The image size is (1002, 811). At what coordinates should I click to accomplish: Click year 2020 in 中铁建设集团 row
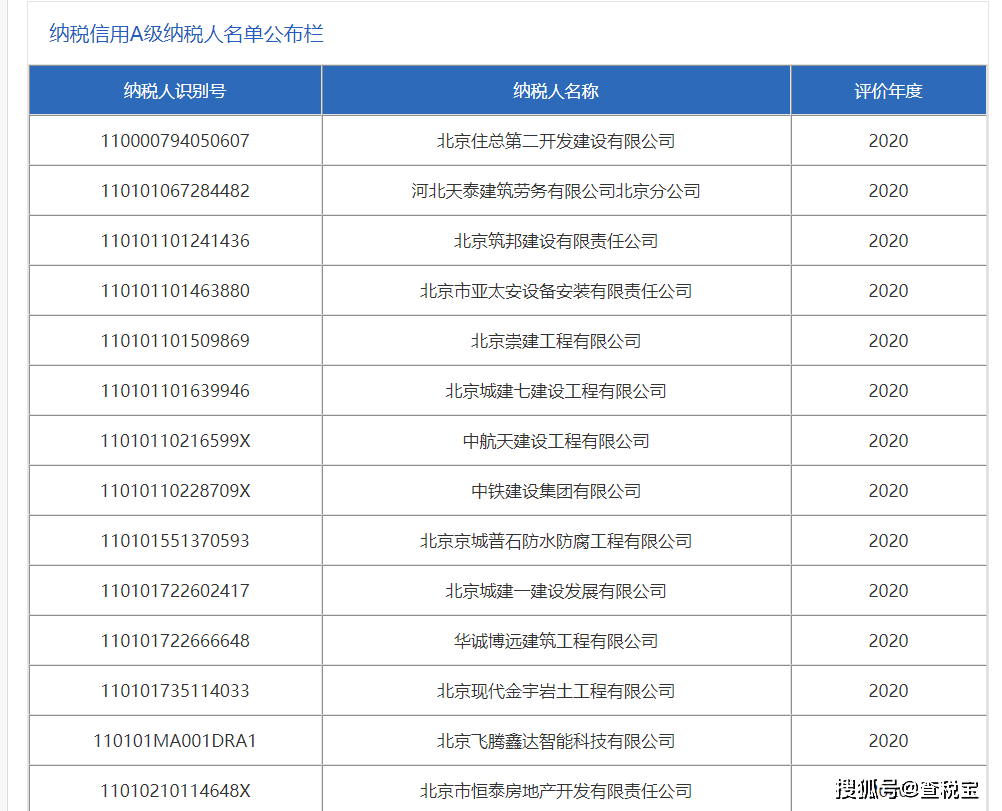pyautogui.click(x=888, y=491)
